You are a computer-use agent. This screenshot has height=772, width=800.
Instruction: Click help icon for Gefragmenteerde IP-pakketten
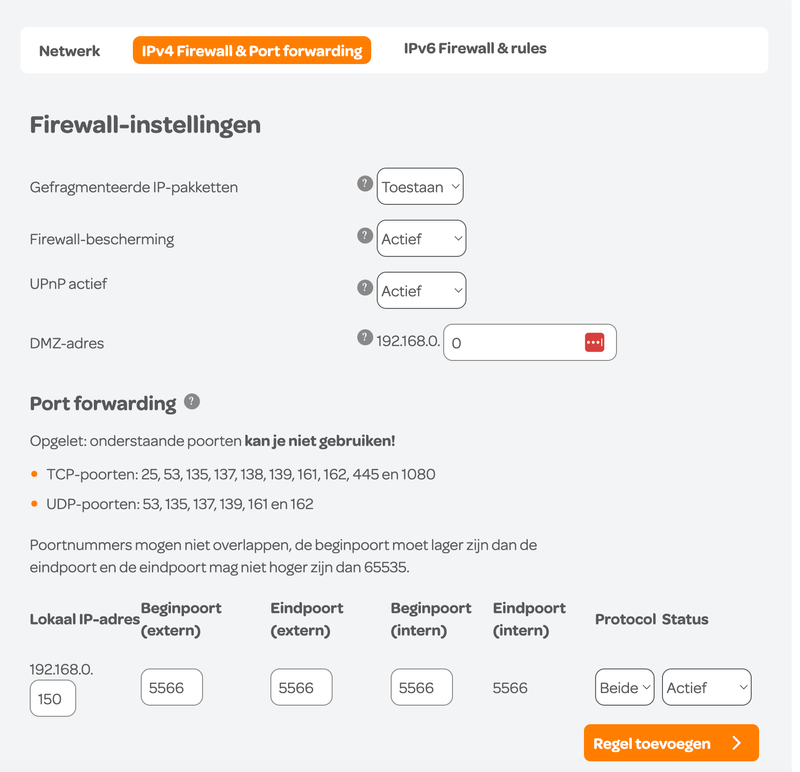point(365,184)
